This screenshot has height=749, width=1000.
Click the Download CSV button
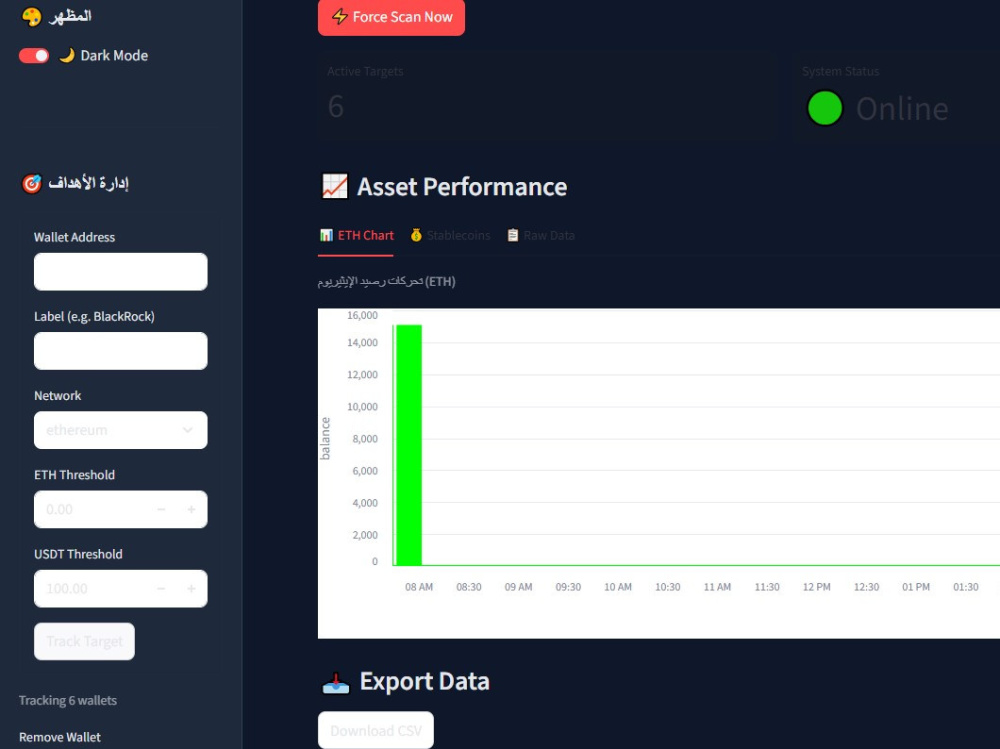(x=376, y=730)
